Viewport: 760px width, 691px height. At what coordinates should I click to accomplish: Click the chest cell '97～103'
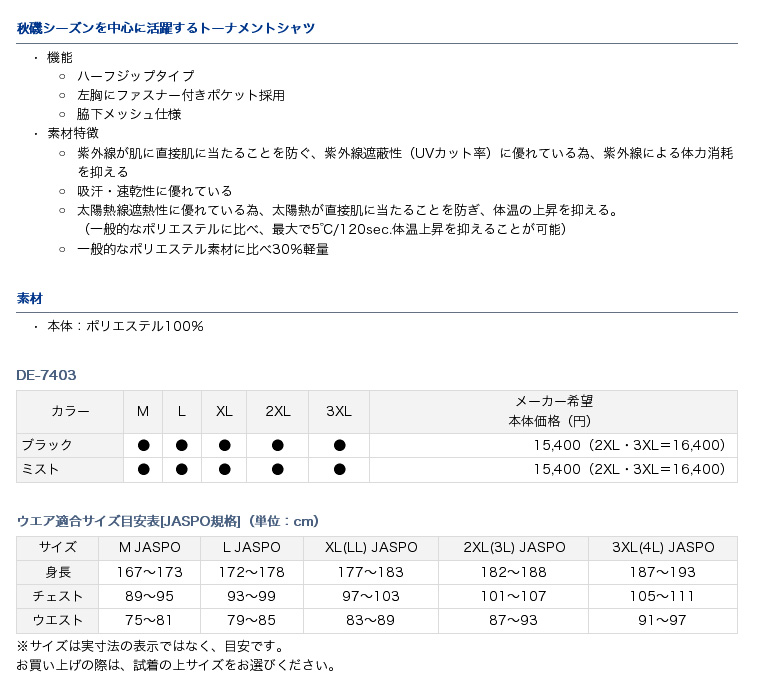click(371, 597)
